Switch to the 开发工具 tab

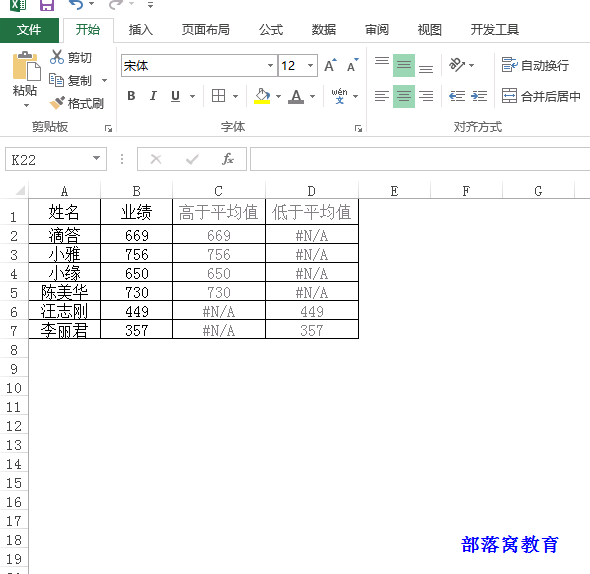click(494, 30)
